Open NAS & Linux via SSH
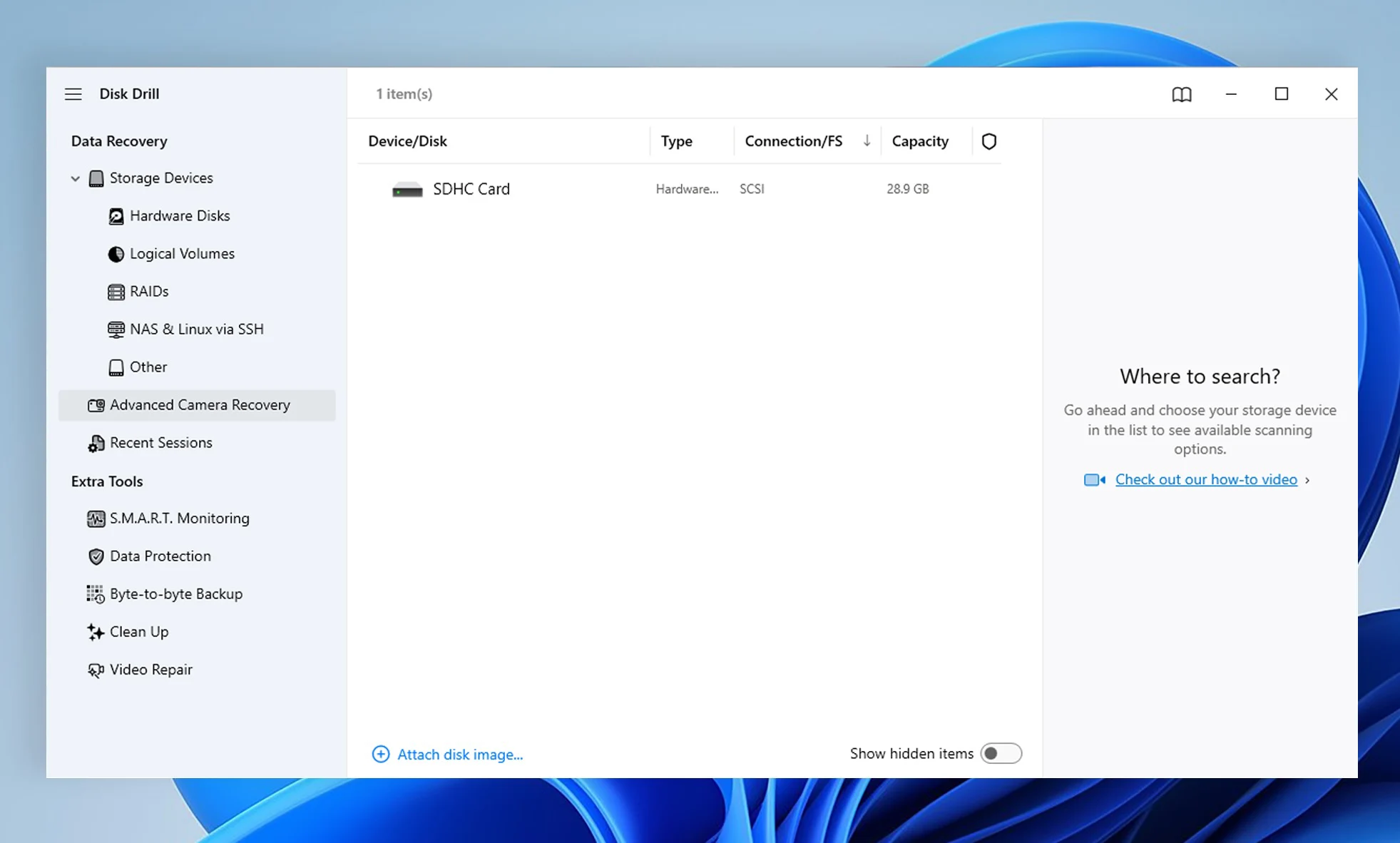Image resolution: width=1400 pixels, height=843 pixels. (x=196, y=329)
